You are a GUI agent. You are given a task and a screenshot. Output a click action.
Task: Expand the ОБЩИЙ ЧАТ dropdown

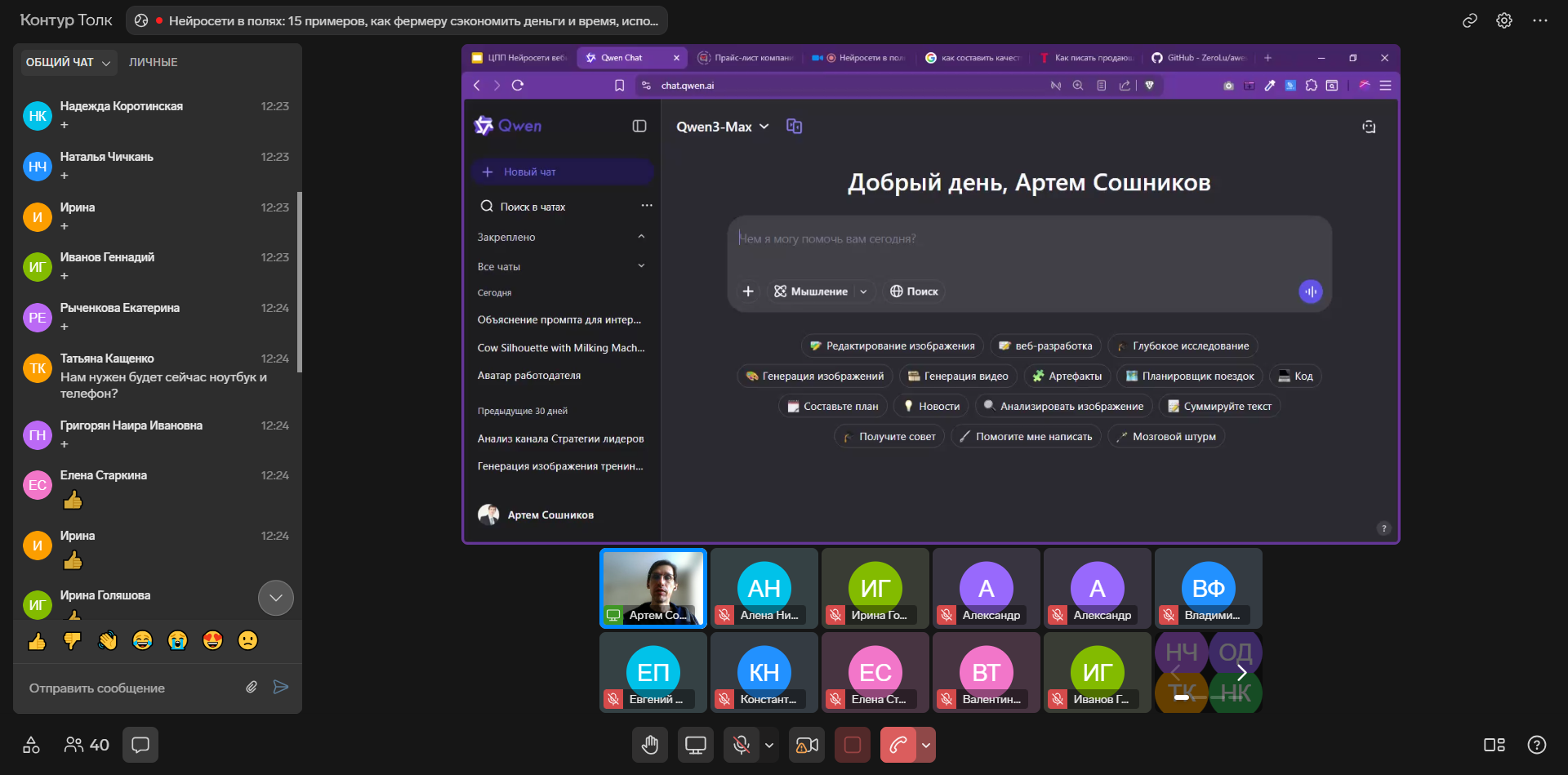[69, 63]
